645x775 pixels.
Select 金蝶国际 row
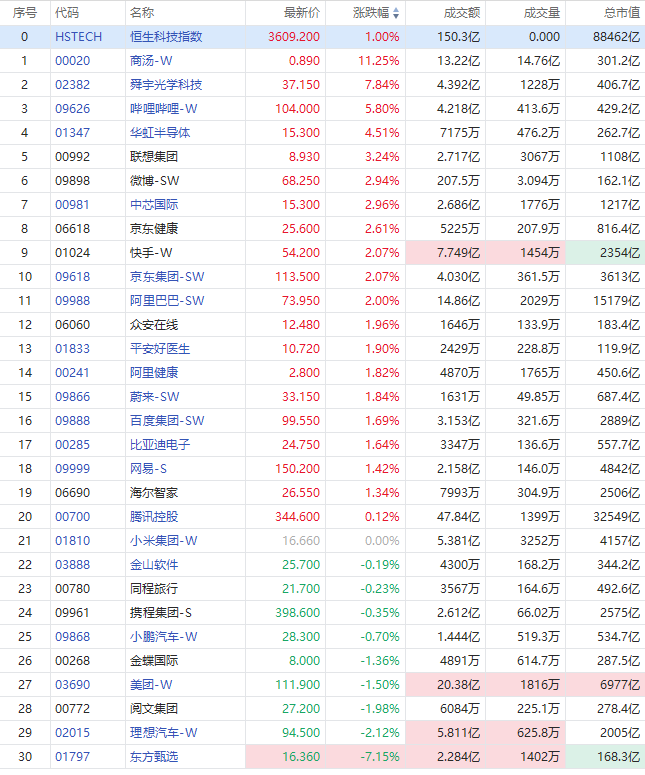[322, 661]
